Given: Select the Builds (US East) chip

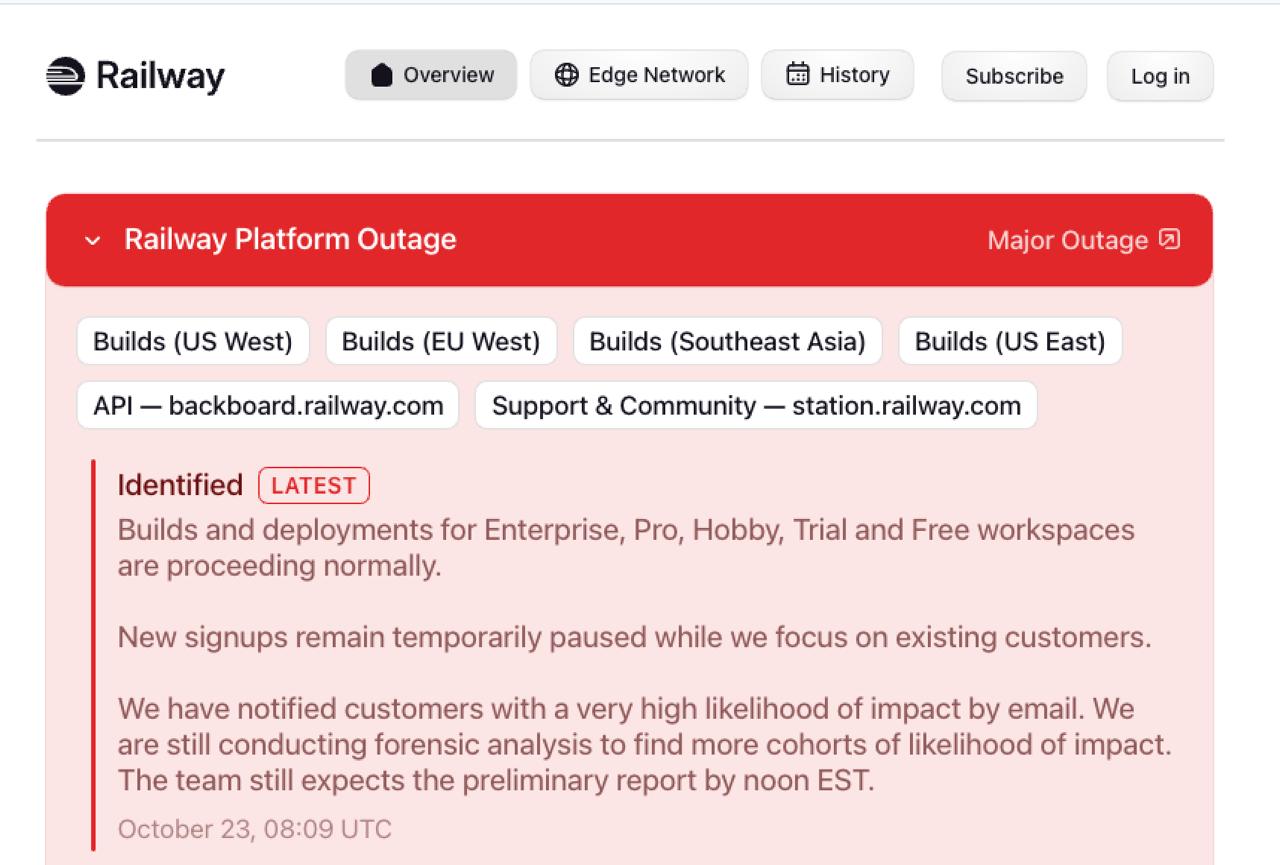Looking at the screenshot, I should click(x=1010, y=341).
